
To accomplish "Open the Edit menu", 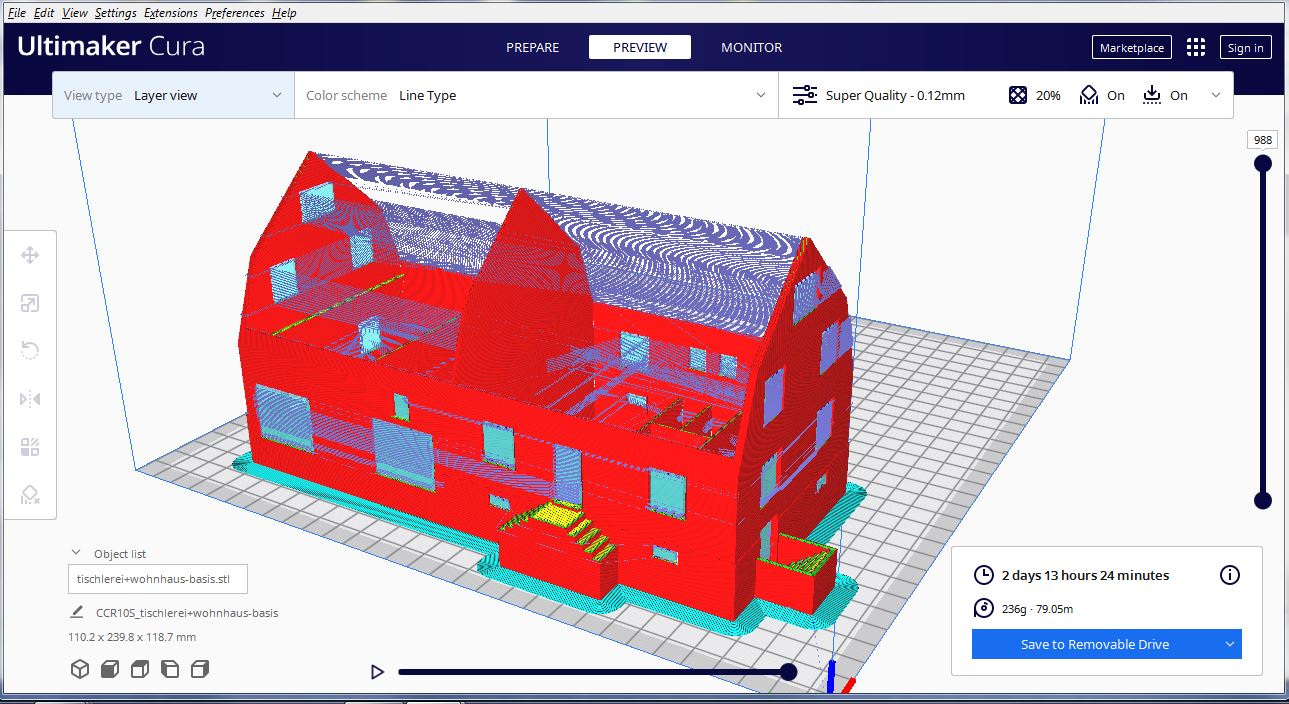I will (44, 13).
